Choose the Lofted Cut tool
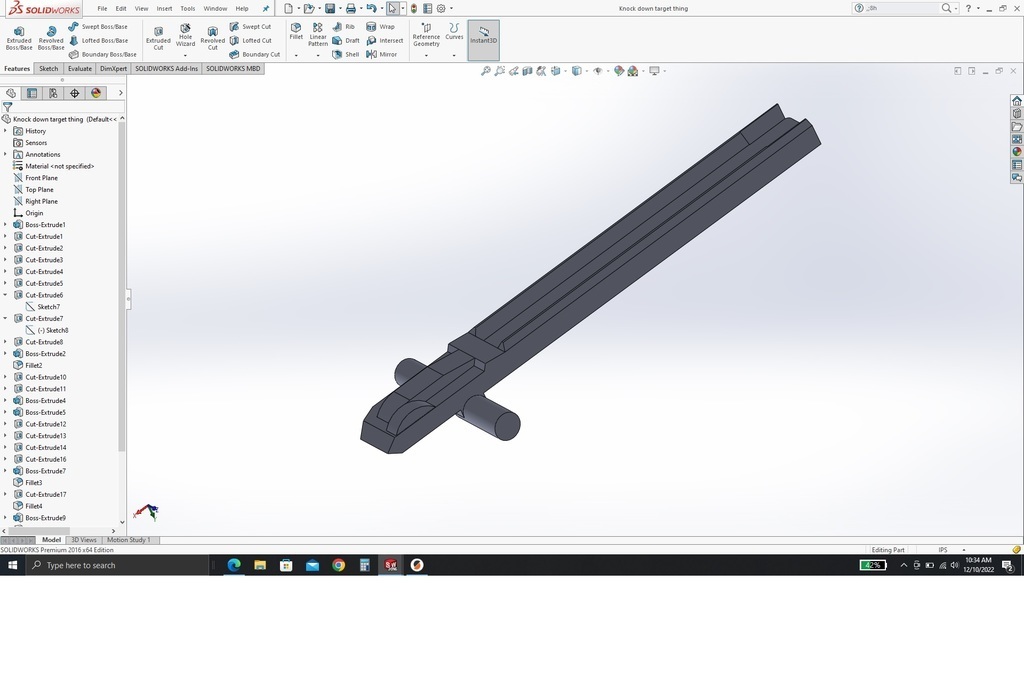Screen dimensions: 1024x678 pos(250,40)
